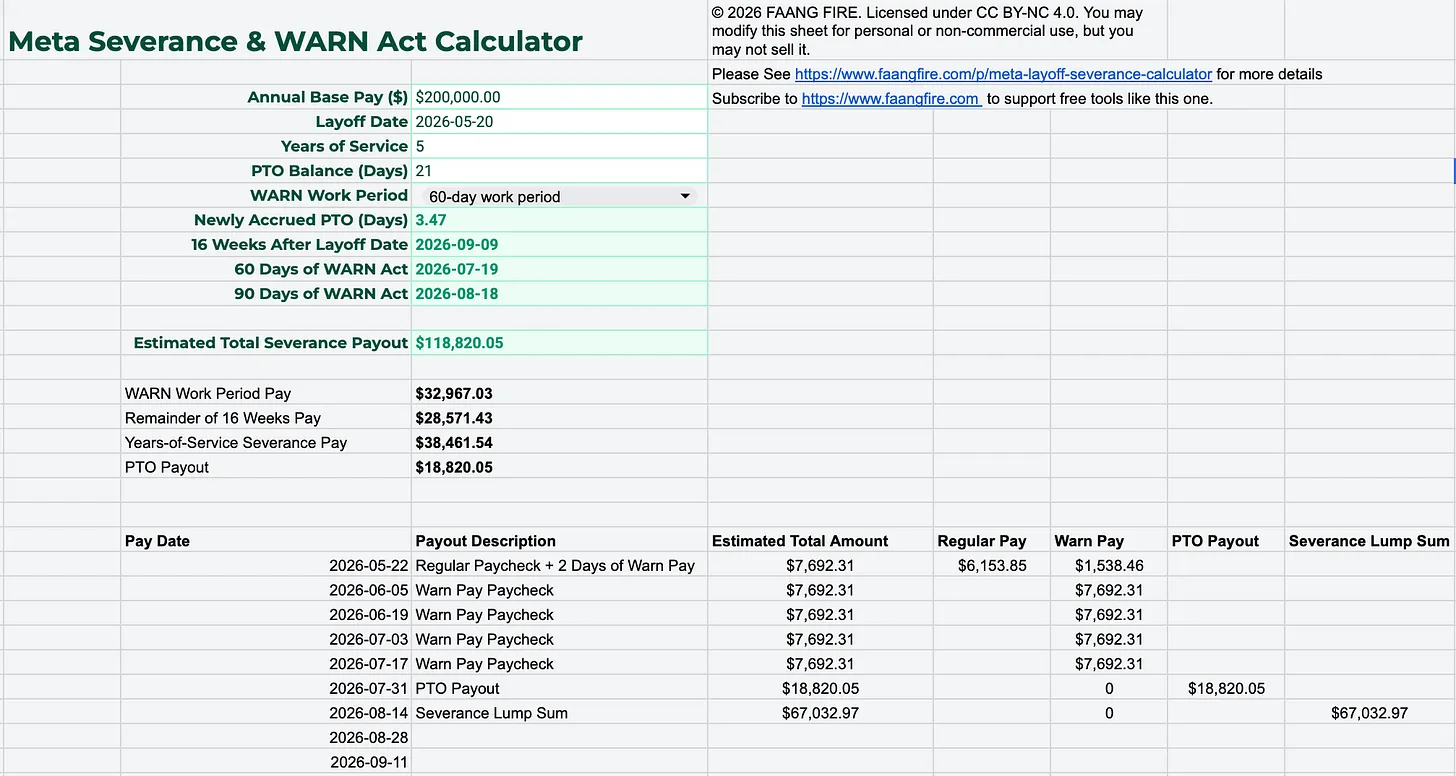
Task: Click the pay date 2026-08-14
Action: coord(369,713)
